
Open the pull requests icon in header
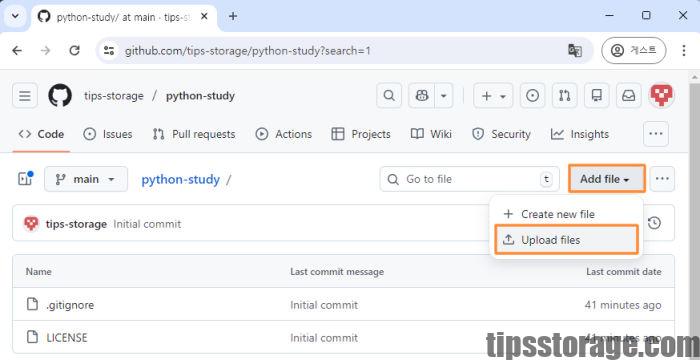tap(564, 96)
